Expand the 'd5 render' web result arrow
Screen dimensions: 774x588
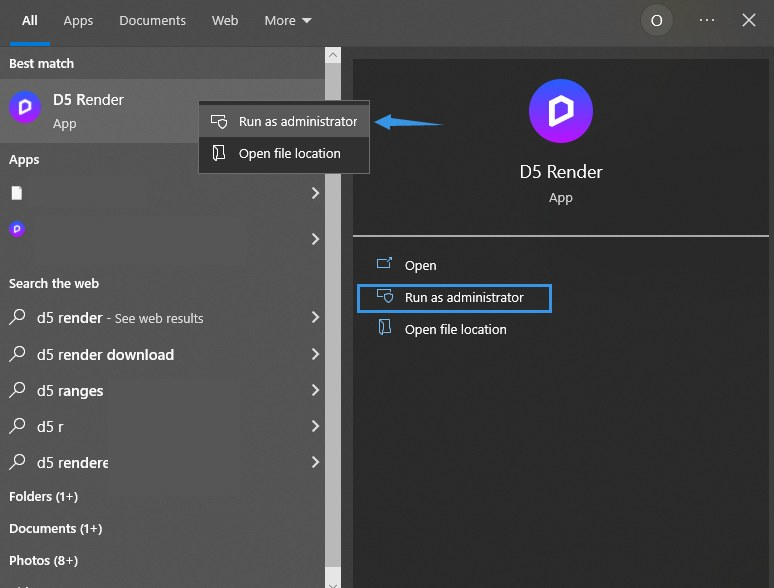pyautogui.click(x=315, y=317)
